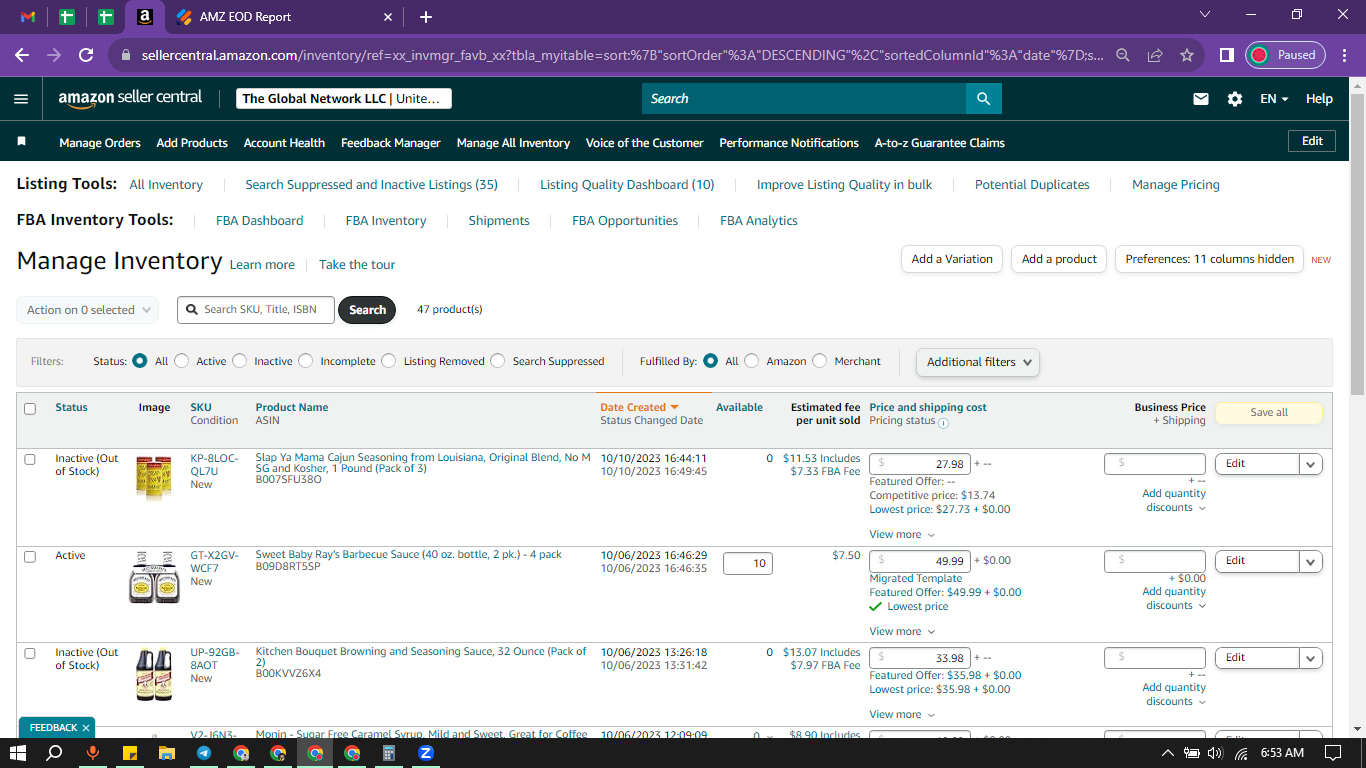Image resolution: width=1366 pixels, height=768 pixels.
Task: Open the Chrome three-dot menu
Action: tap(1345, 55)
